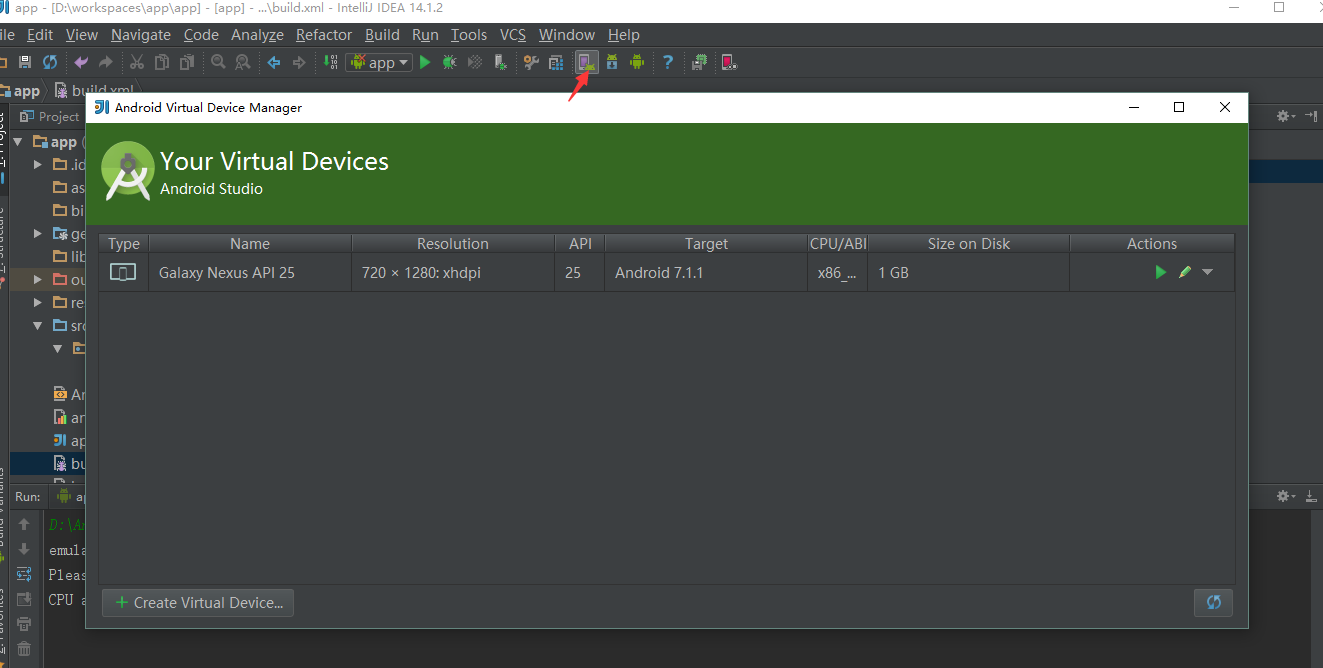Viewport: 1323px width, 668px height.
Task: Open the Build menu
Action: [382, 34]
